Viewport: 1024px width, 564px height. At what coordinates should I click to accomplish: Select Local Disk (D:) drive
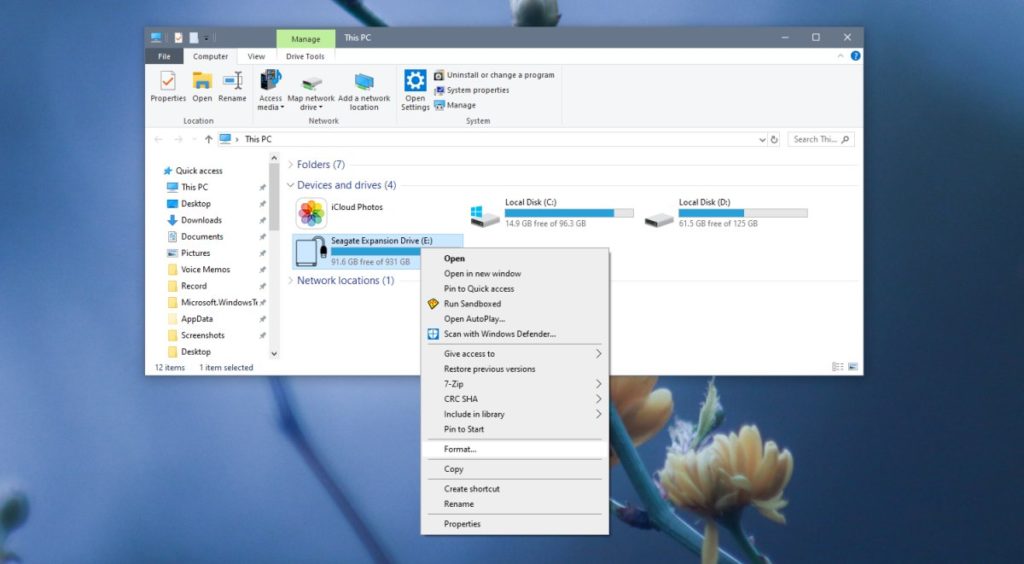point(725,212)
